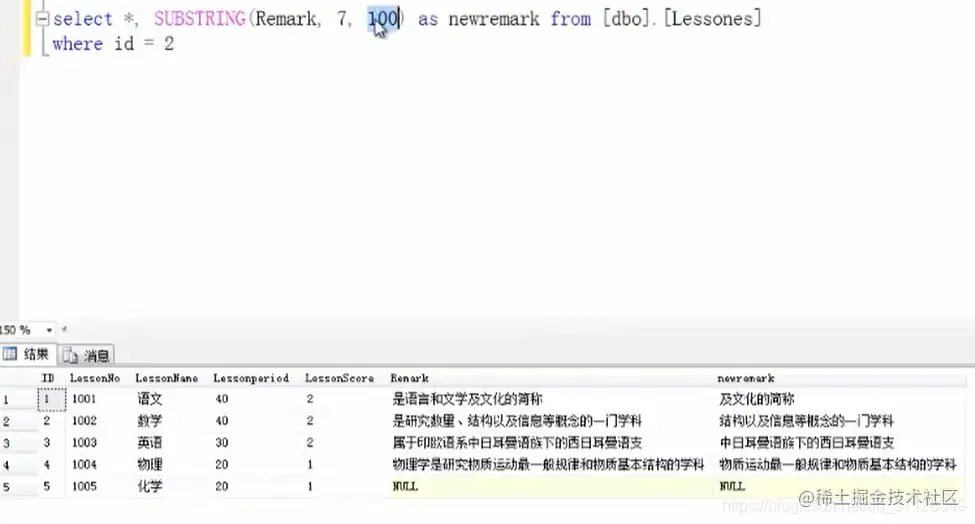The width and height of the screenshot is (975, 524).
Task: Select LessonName cell 语文
Action: [x=150, y=399]
